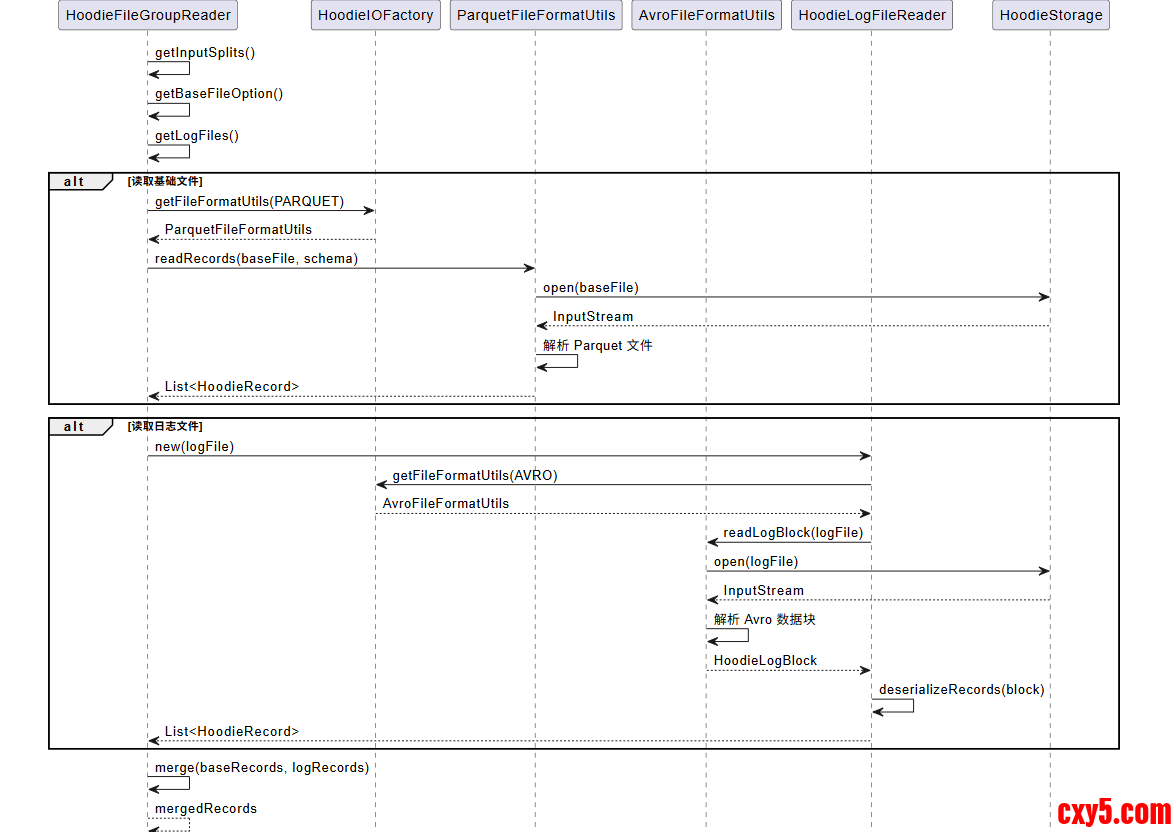Select the ParquetFileFormatUtils participant box
The height and width of the screenshot is (832, 1176).
536,15
